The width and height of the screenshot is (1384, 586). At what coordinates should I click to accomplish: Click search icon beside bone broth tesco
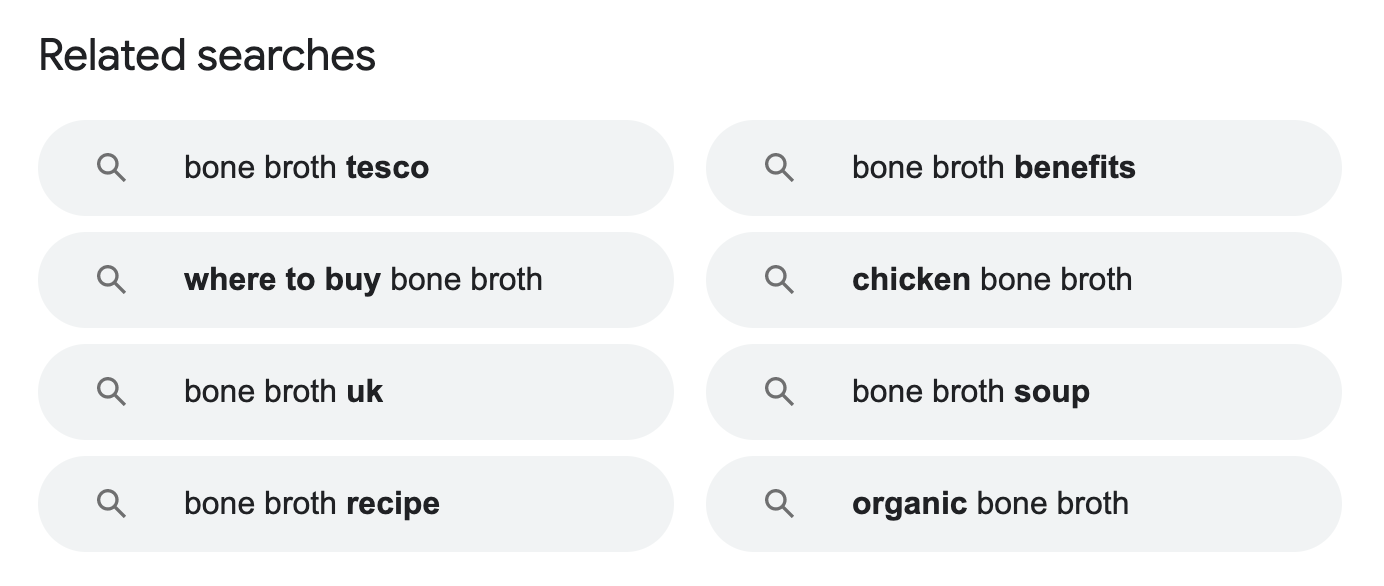(111, 168)
